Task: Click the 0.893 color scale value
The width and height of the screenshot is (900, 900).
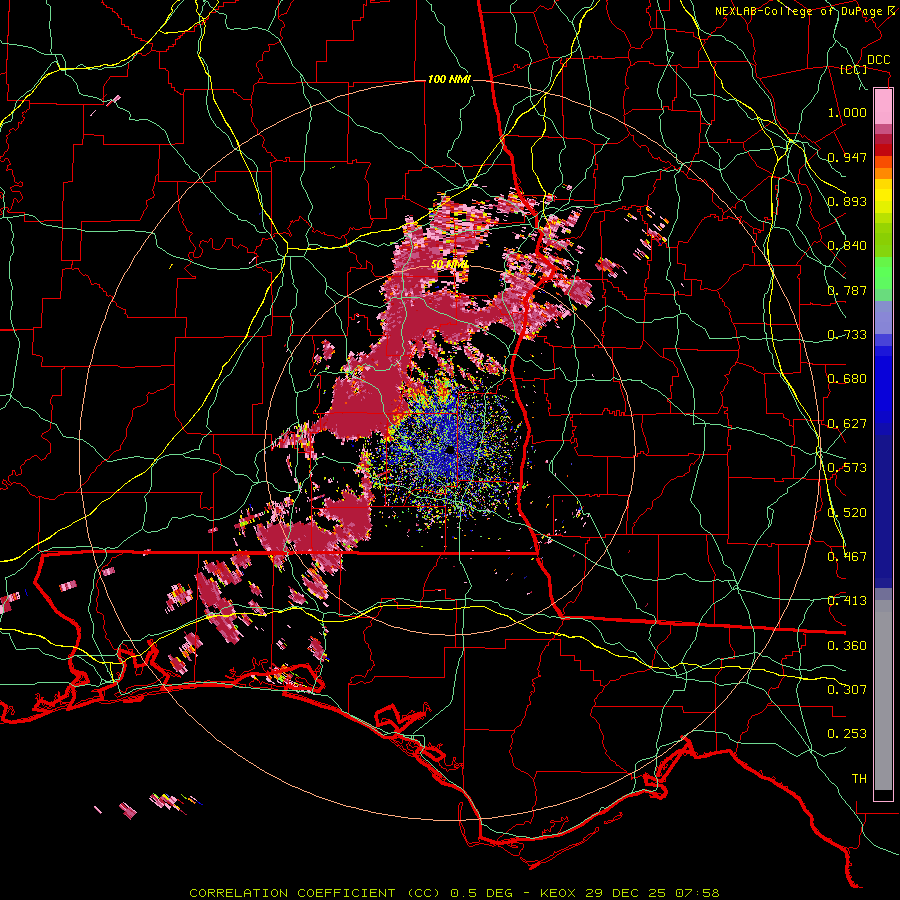Action: 847,201
